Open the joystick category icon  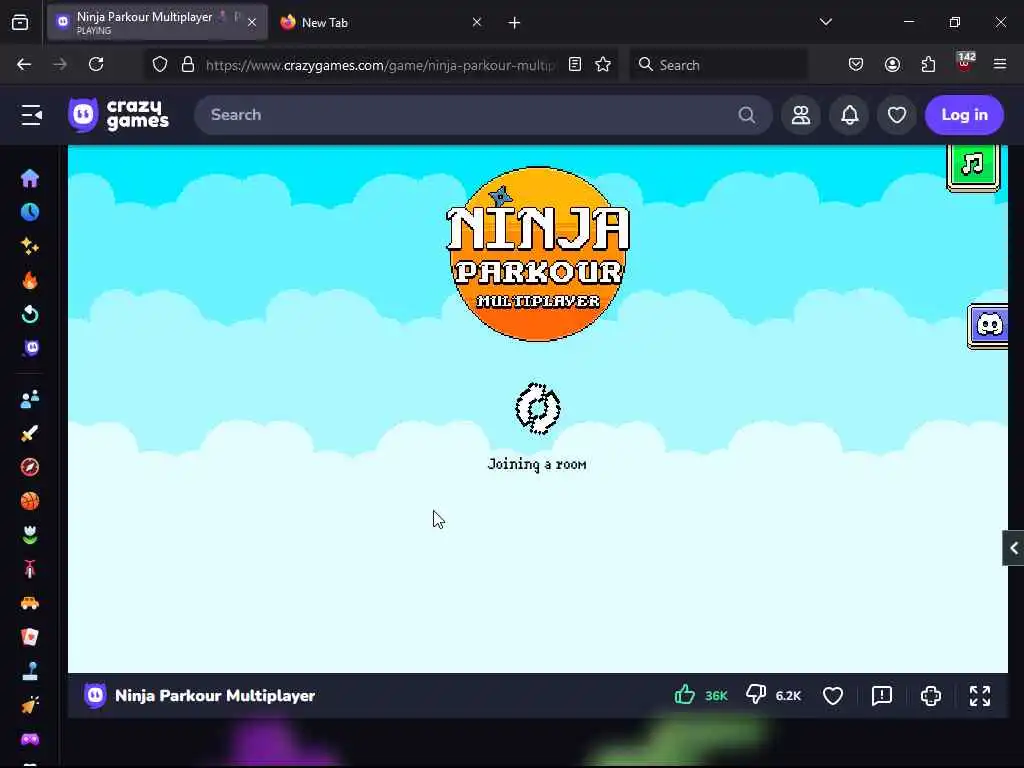[x=30, y=671]
